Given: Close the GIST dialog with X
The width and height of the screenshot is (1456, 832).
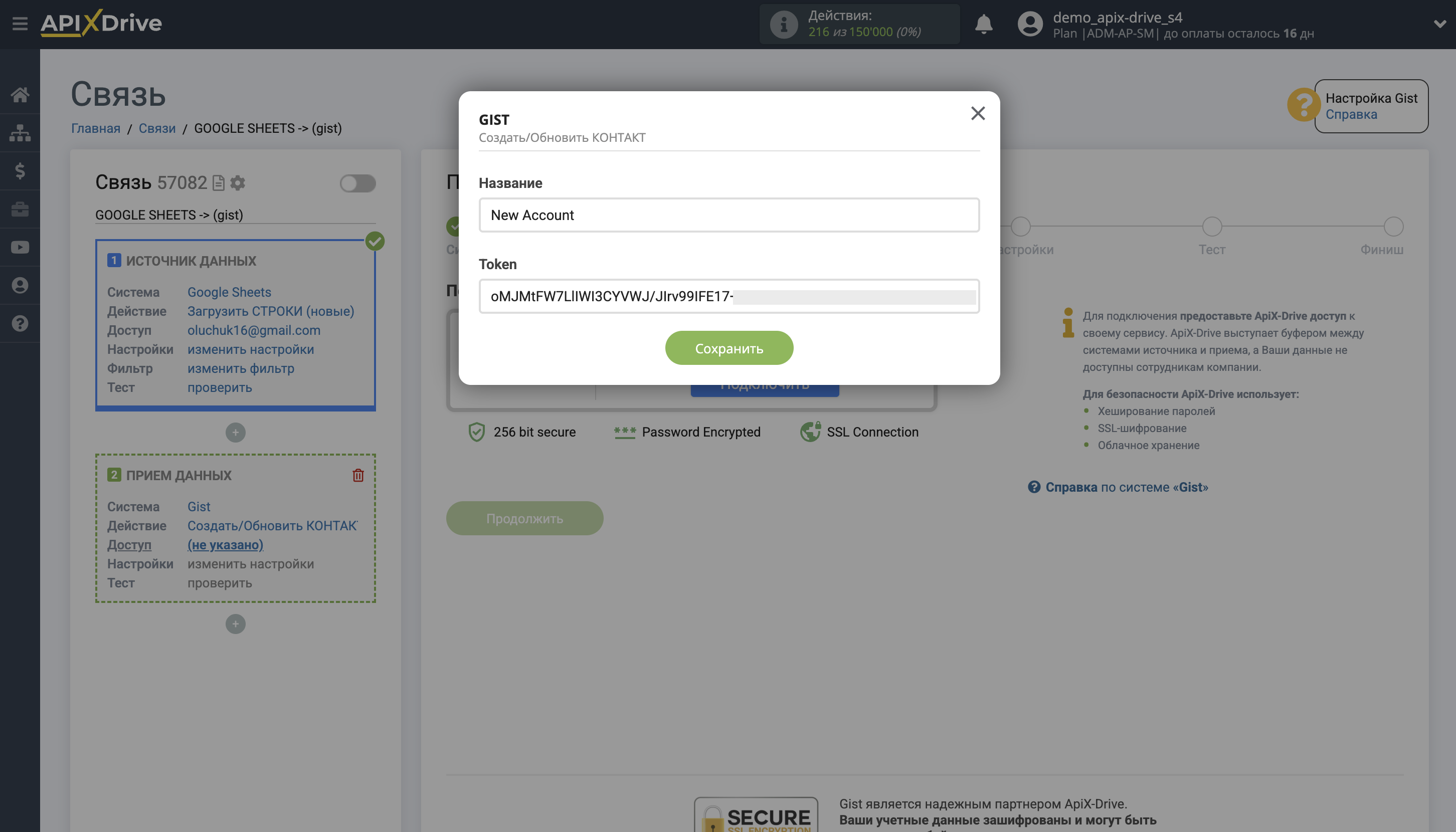Looking at the screenshot, I should [978, 113].
